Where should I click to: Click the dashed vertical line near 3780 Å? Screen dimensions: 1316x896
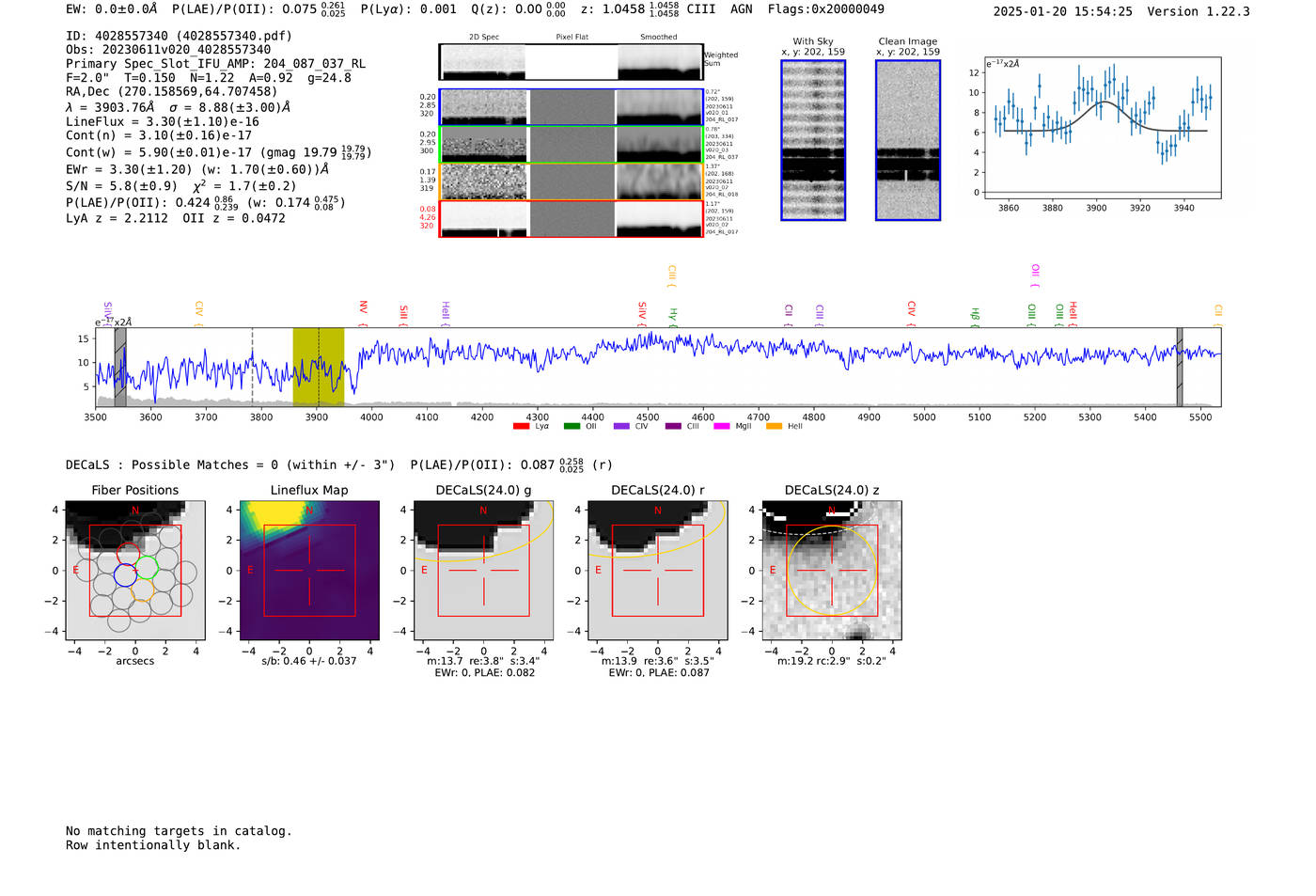[252, 367]
